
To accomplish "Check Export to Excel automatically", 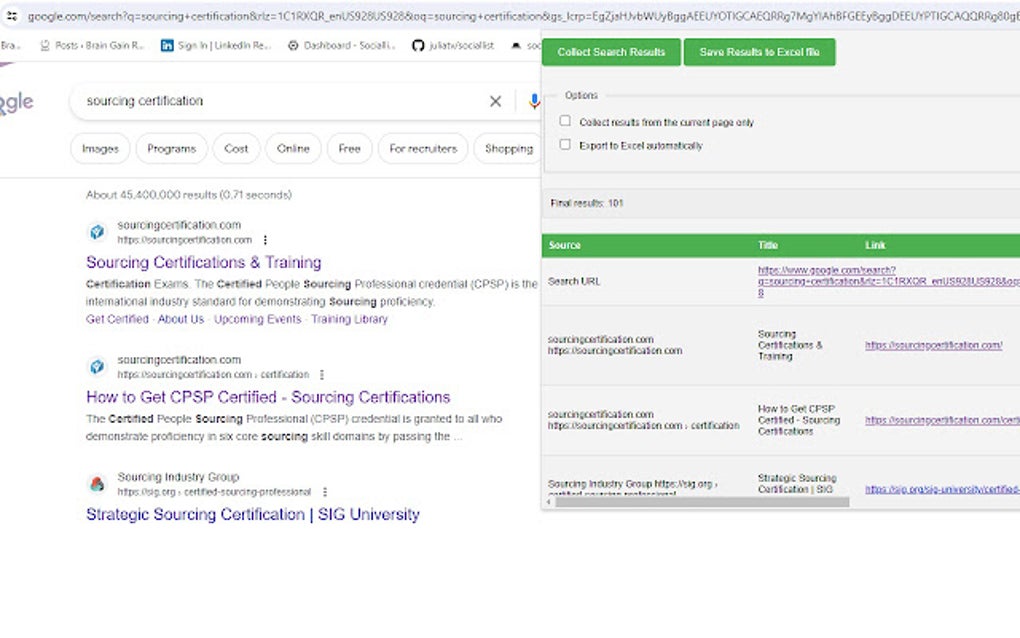I will tap(565, 145).
